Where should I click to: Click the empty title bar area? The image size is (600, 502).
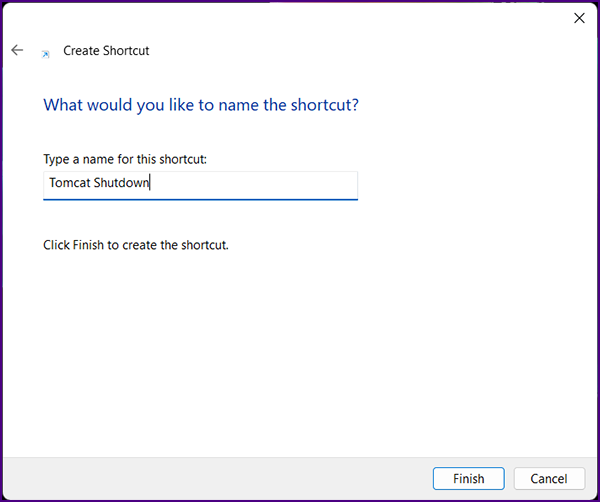click(300, 18)
